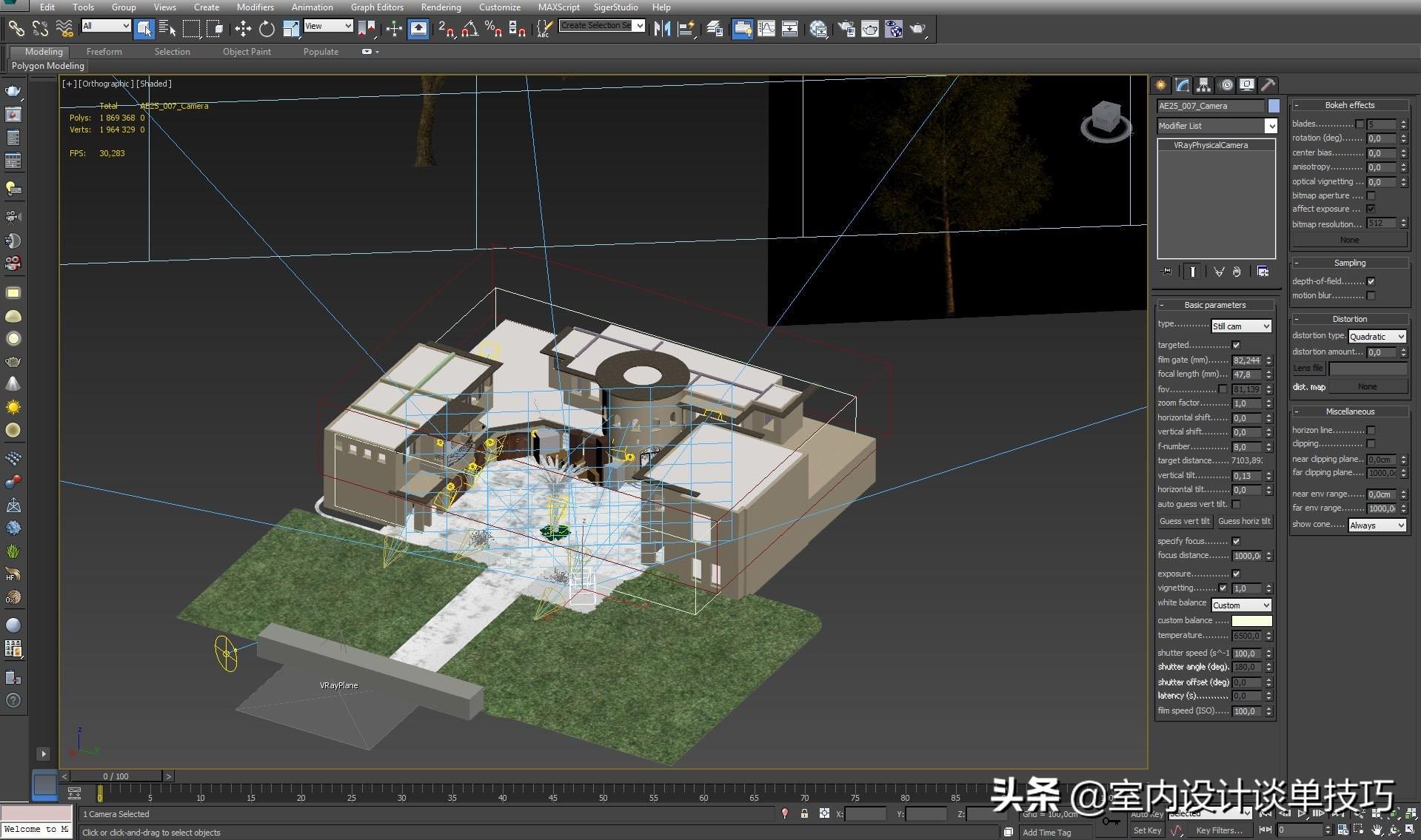
Task: Click the Render Production teapot icon
Action: (x=917, y=29)
